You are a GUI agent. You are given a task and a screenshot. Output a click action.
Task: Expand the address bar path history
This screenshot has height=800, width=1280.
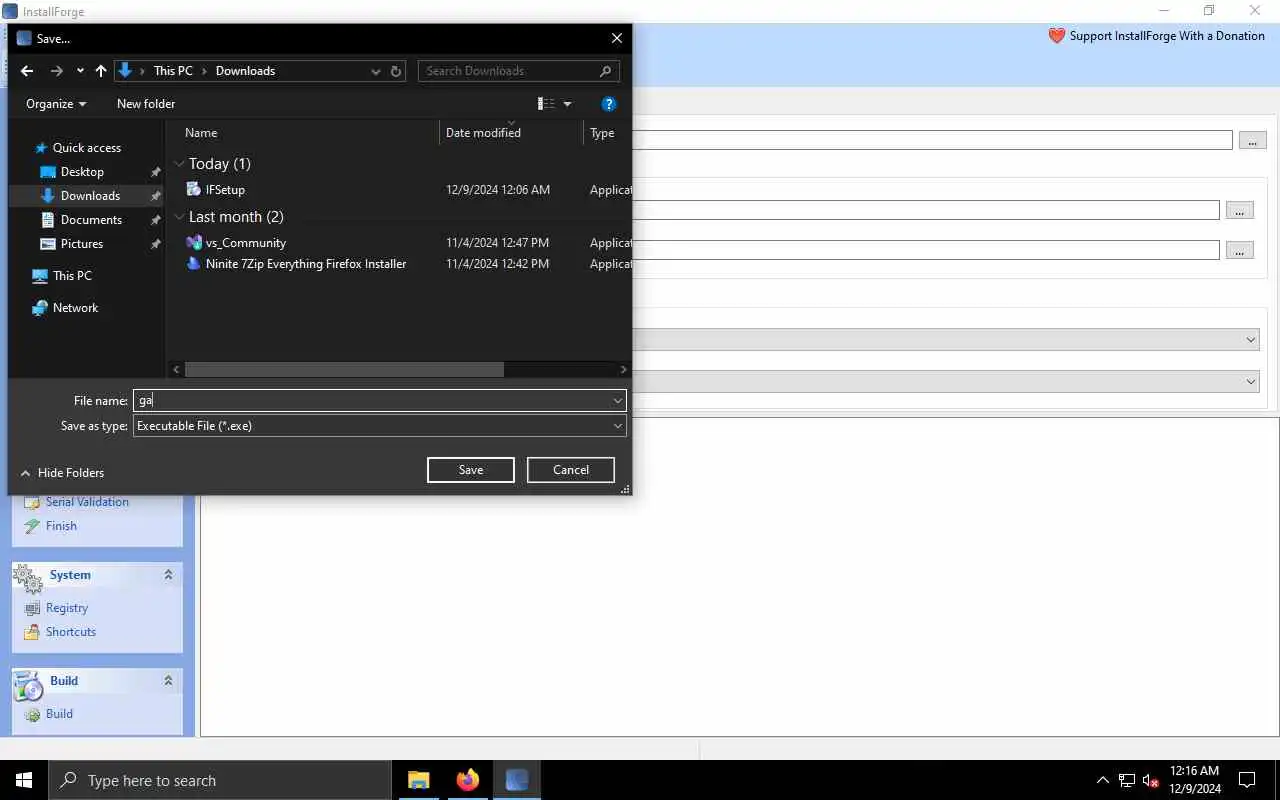tap(376, 71)
